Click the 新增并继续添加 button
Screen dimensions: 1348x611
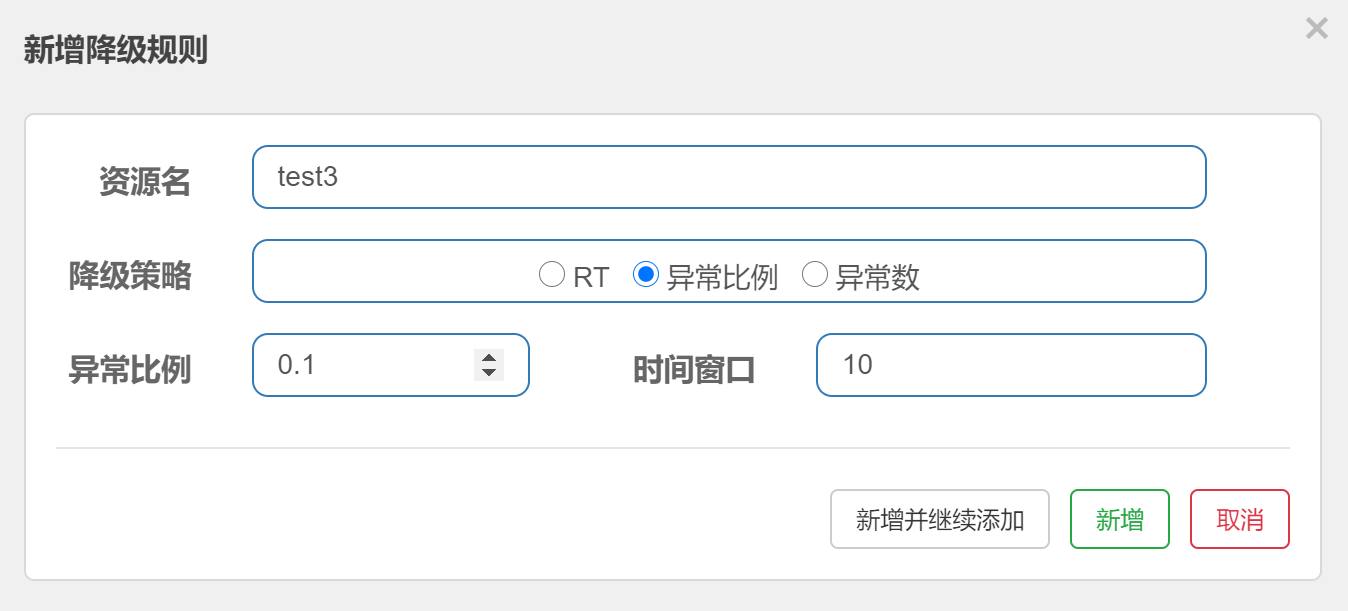940,519
